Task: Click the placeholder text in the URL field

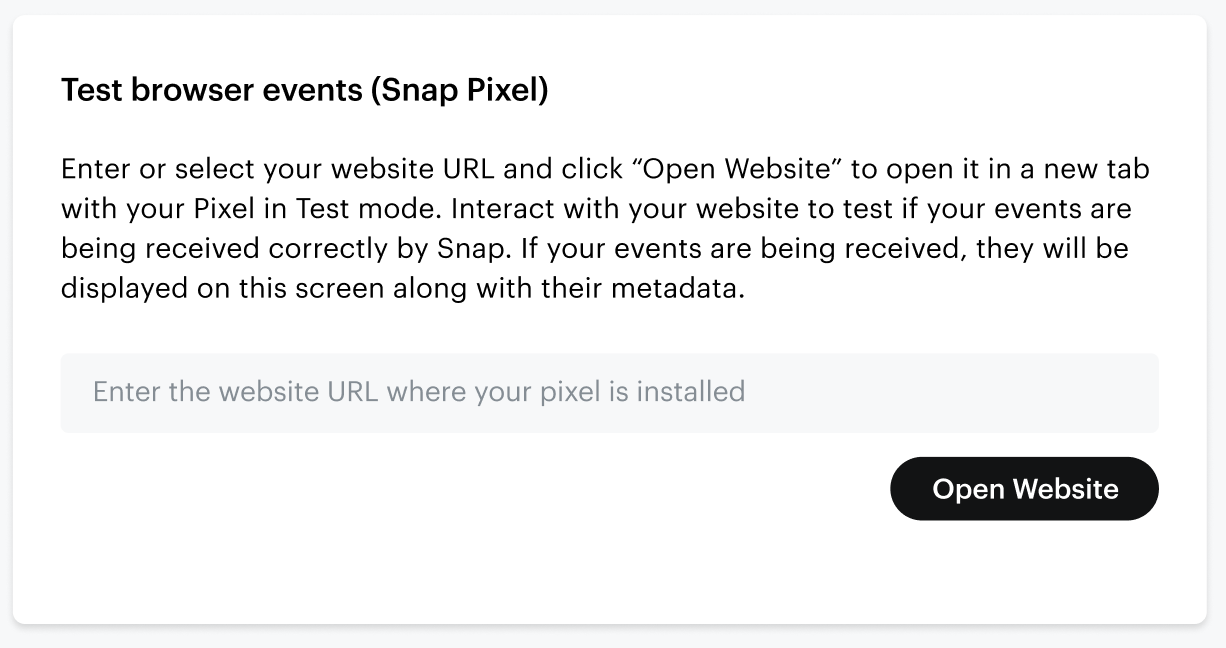Action: coord(419,392)
